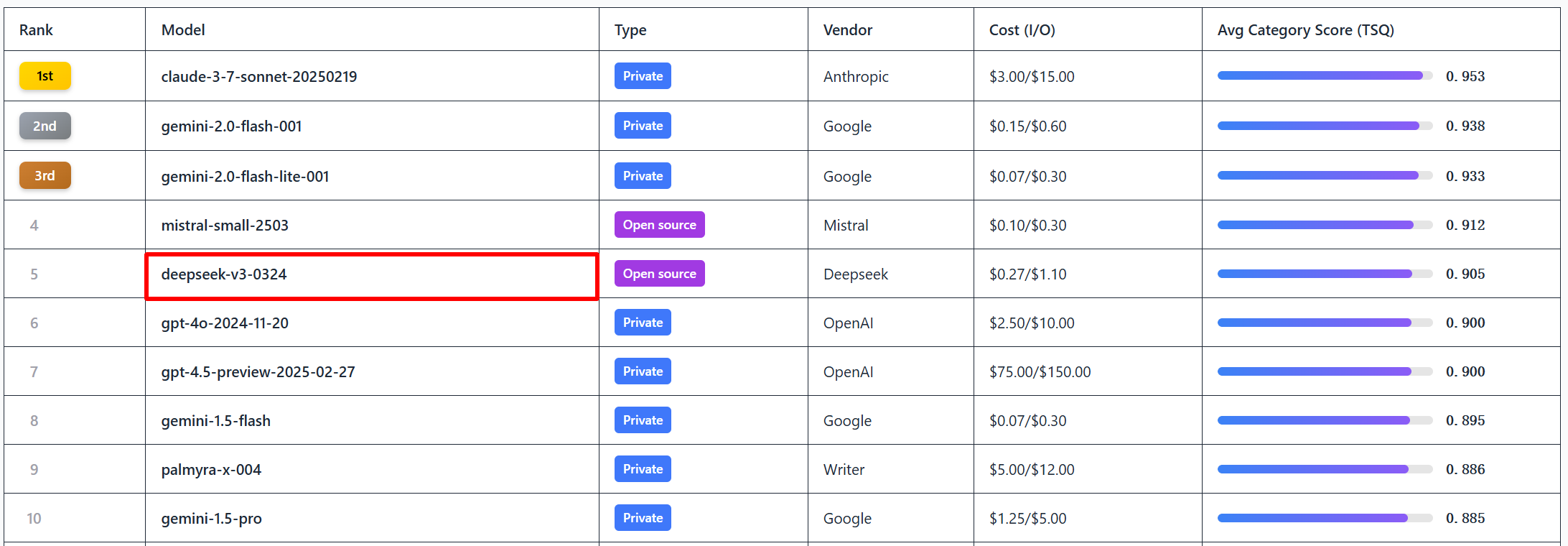Click the Private tag for palmyra-x-004
This screenshot has width=1568, height=546.
pos(643,469)
